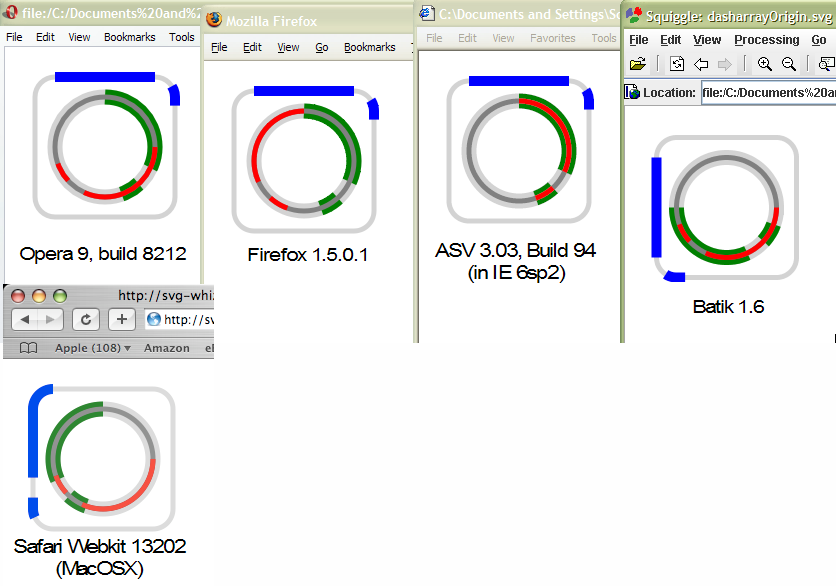Go forward in Safari
The image size is (836, 586).
(x=50, y=319)
